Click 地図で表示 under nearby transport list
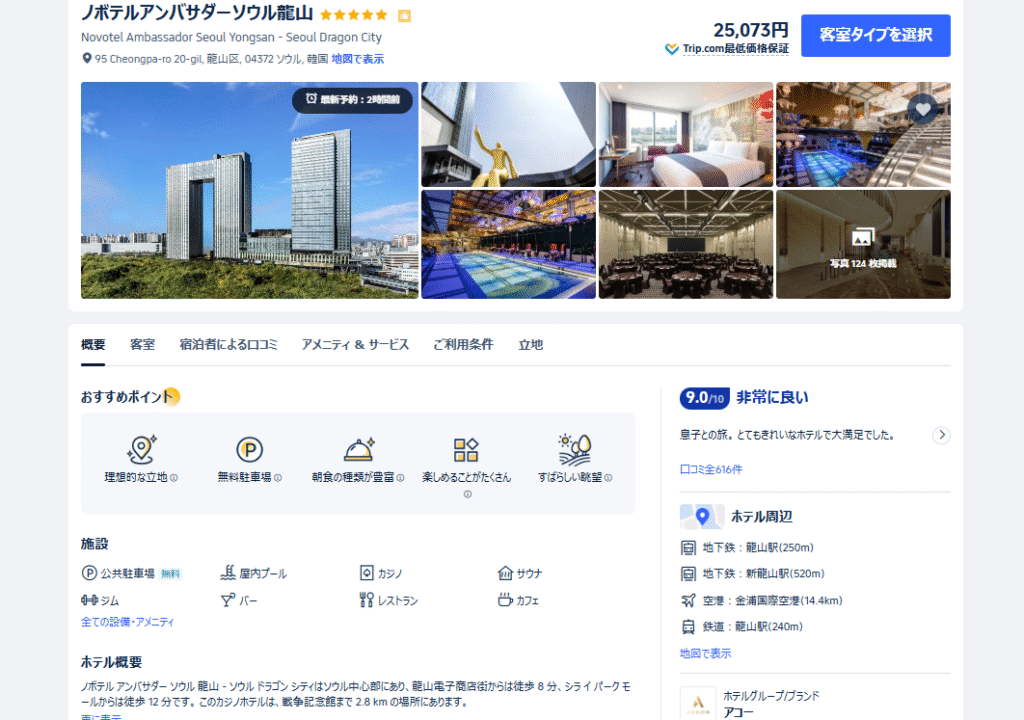Viewport: 1024px width, 720px height. point(705,653)
